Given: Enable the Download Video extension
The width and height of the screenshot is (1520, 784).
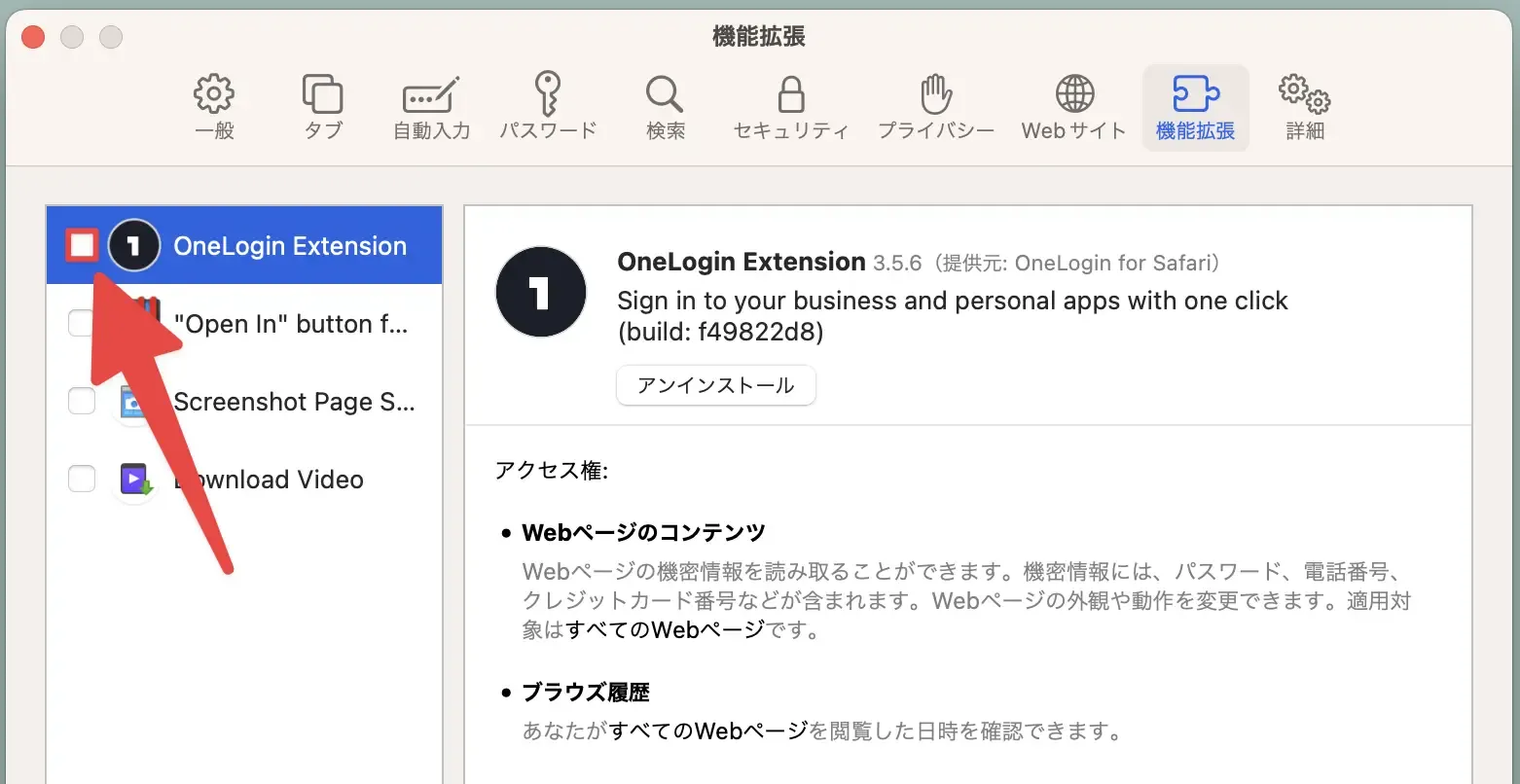Looking at the screenshot, I should coord(82,479).
